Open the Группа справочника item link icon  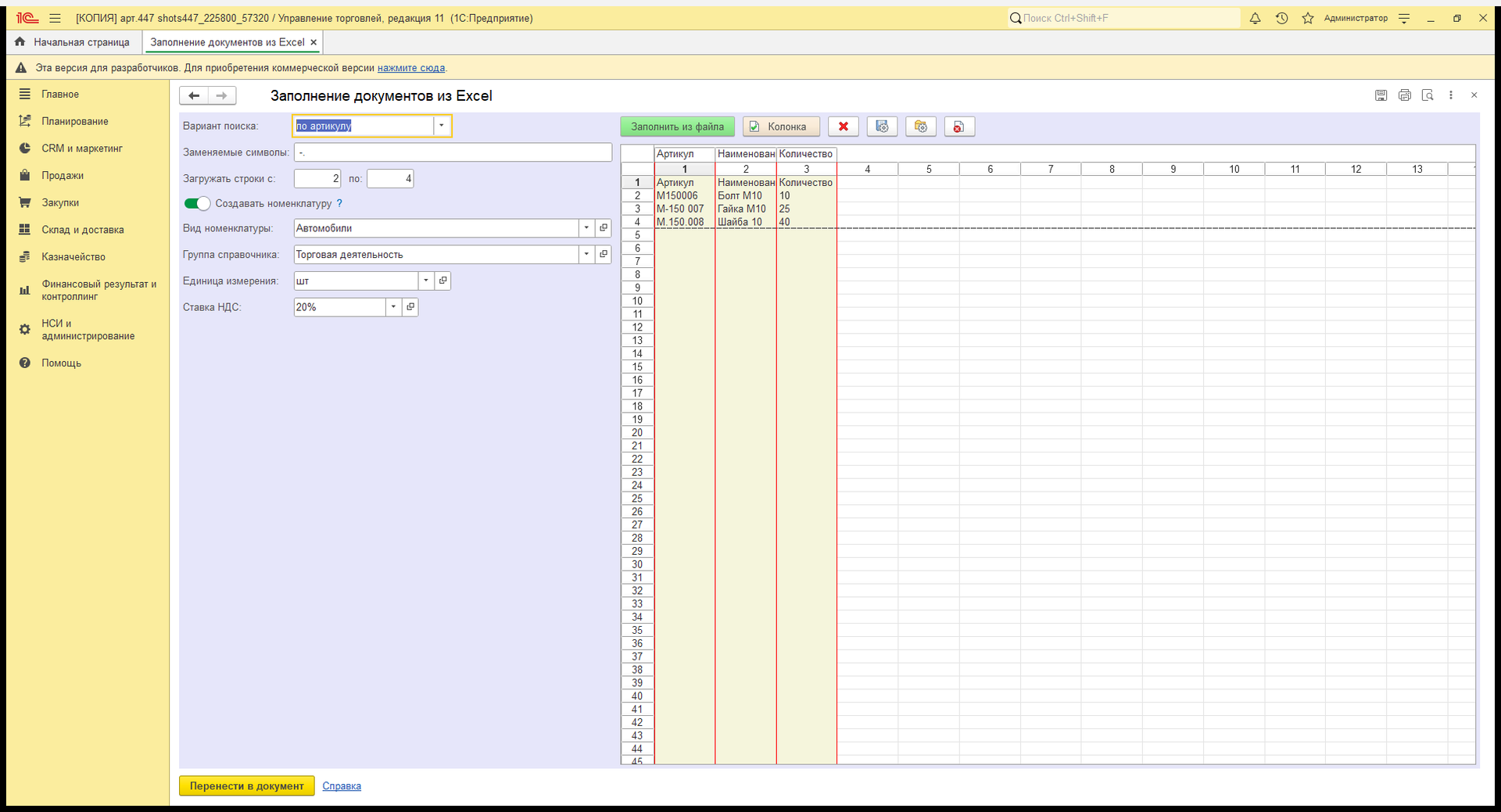pyautogui.click(x=604, y=254)
